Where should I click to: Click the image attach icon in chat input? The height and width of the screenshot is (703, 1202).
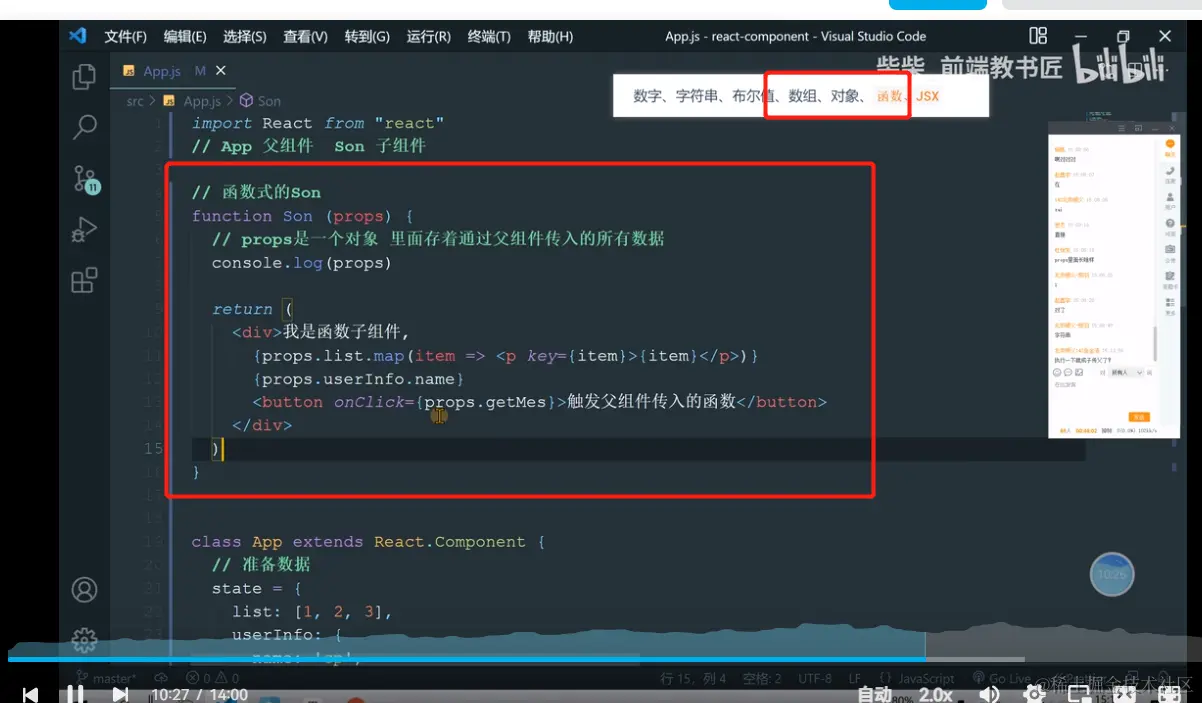click(1079, 372)
